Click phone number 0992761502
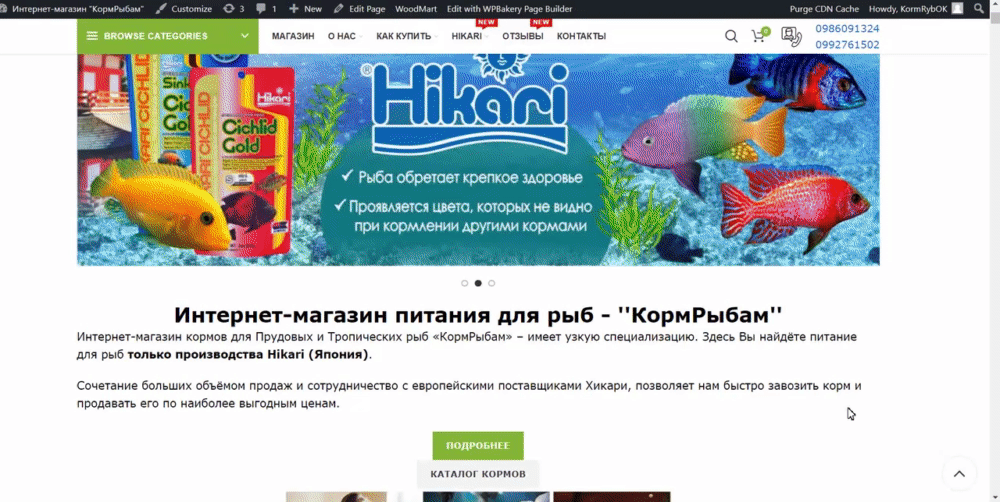This screenshot has width=1000, height=502. pyautogui.click(x=847, y=45)
